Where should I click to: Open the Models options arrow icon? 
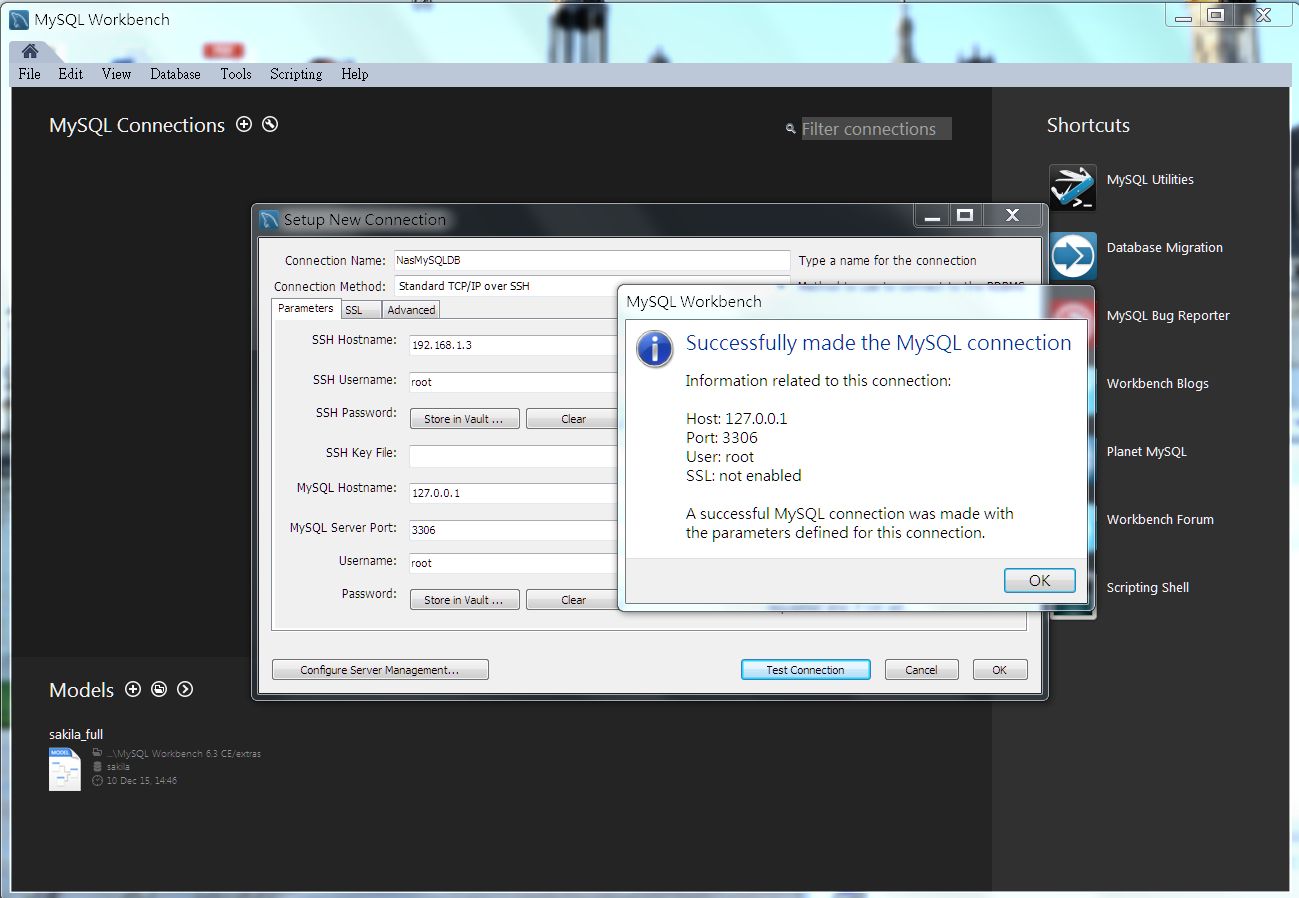(x=185, y=689)
